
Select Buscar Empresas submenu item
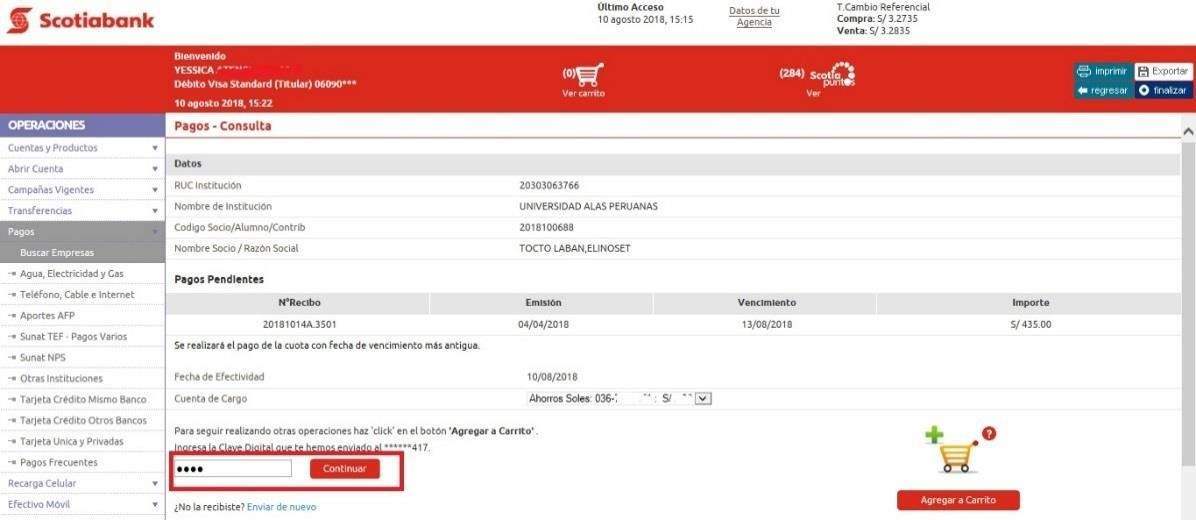82,252
